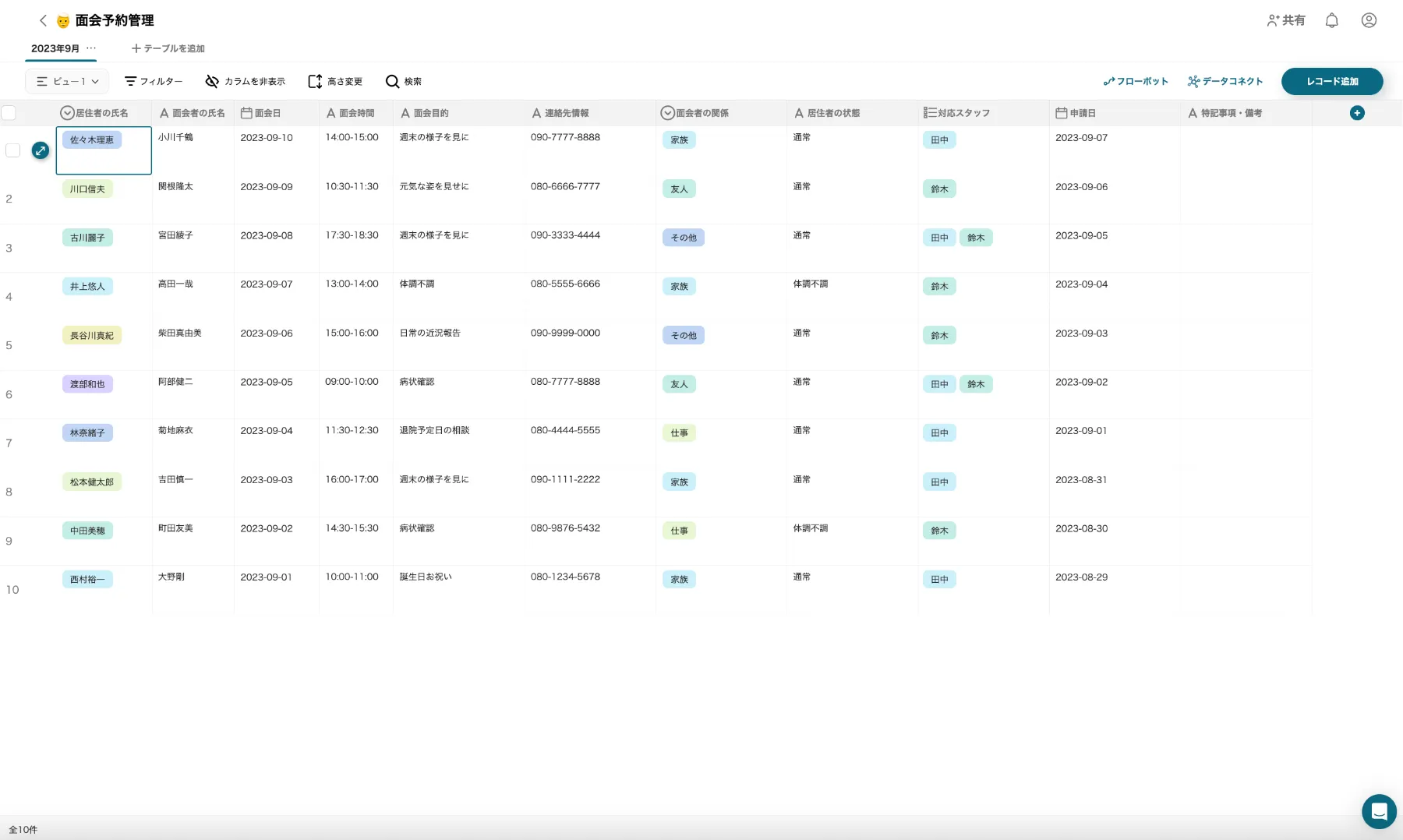Click the 渡部和也 purple tag
This screenshot has height=840, width=1403.
coord(87,384)
